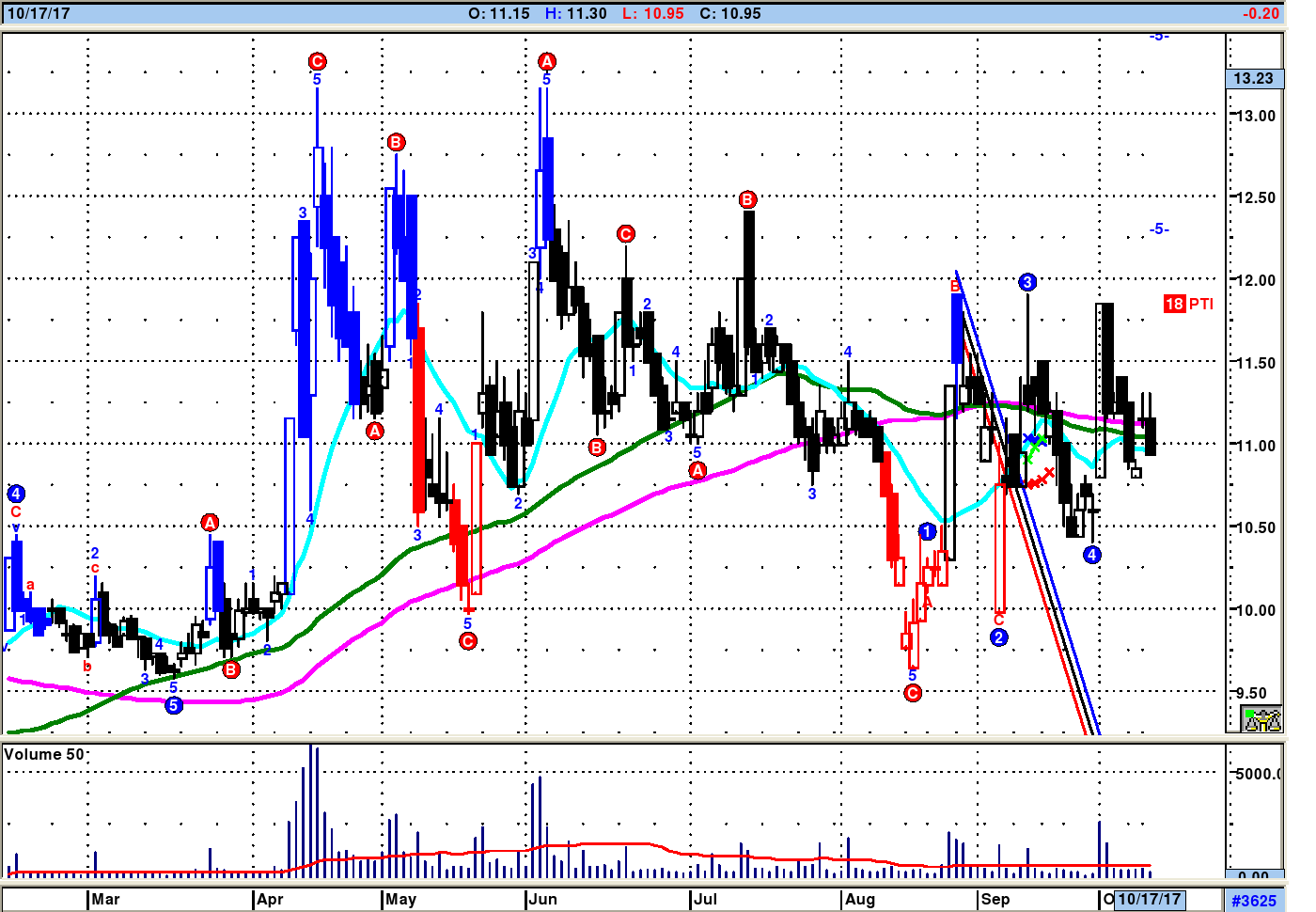Click the blue circled 1 wave marker
1316x912 pixels.
click(x=928, y=532)
